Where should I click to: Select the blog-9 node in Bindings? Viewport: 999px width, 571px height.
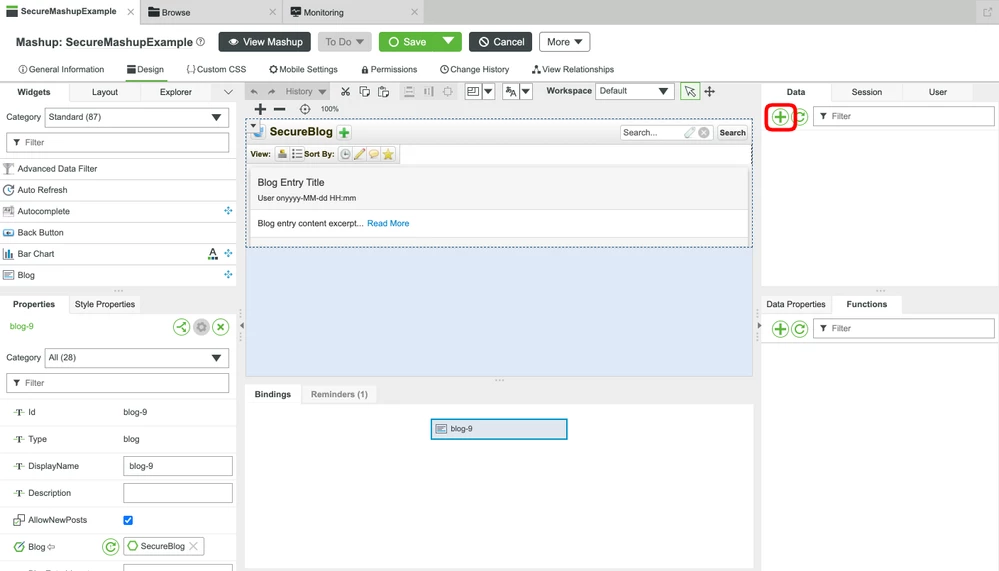pos(499,429)
